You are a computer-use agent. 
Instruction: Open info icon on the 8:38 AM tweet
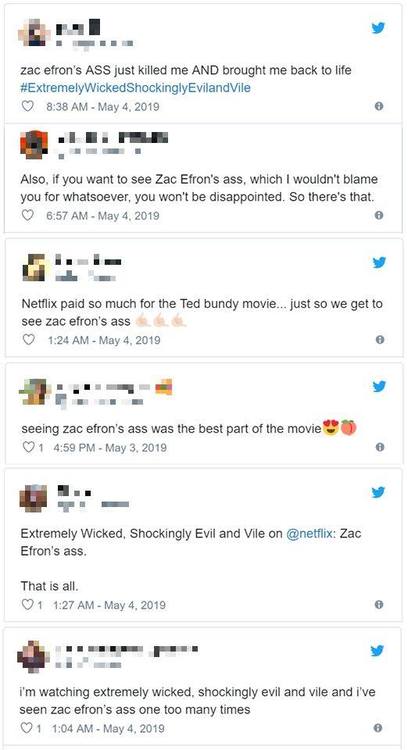(379, 106)
